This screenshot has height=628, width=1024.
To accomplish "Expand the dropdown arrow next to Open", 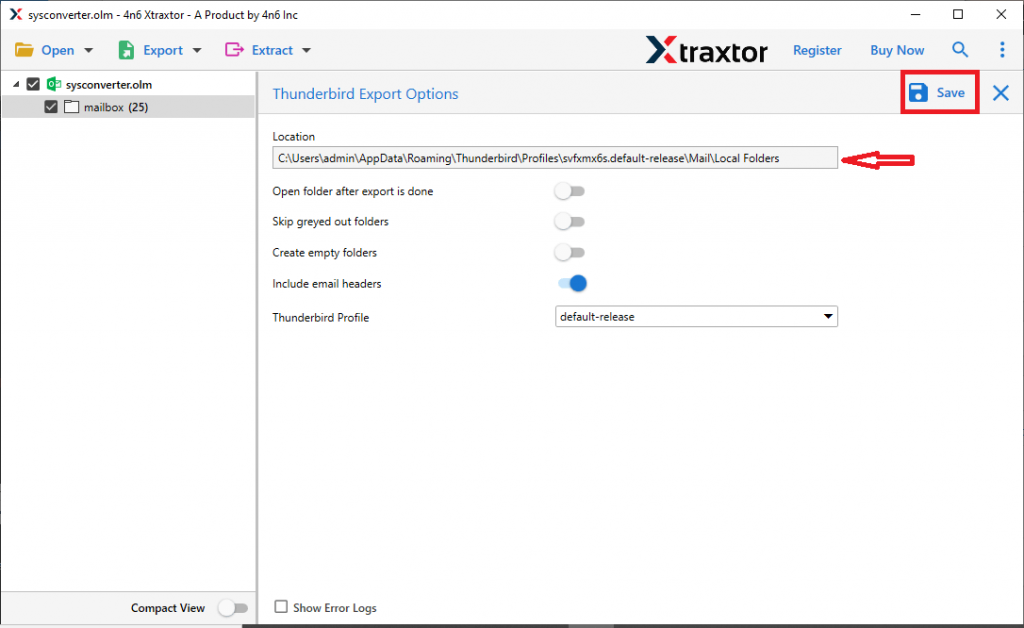I will (x=88, y=49).
